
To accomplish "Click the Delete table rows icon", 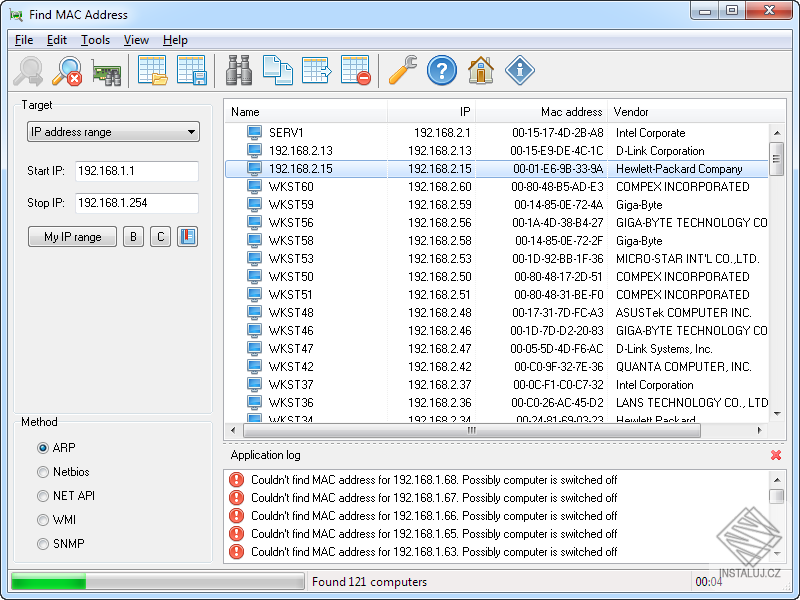I will pos(356,70).
